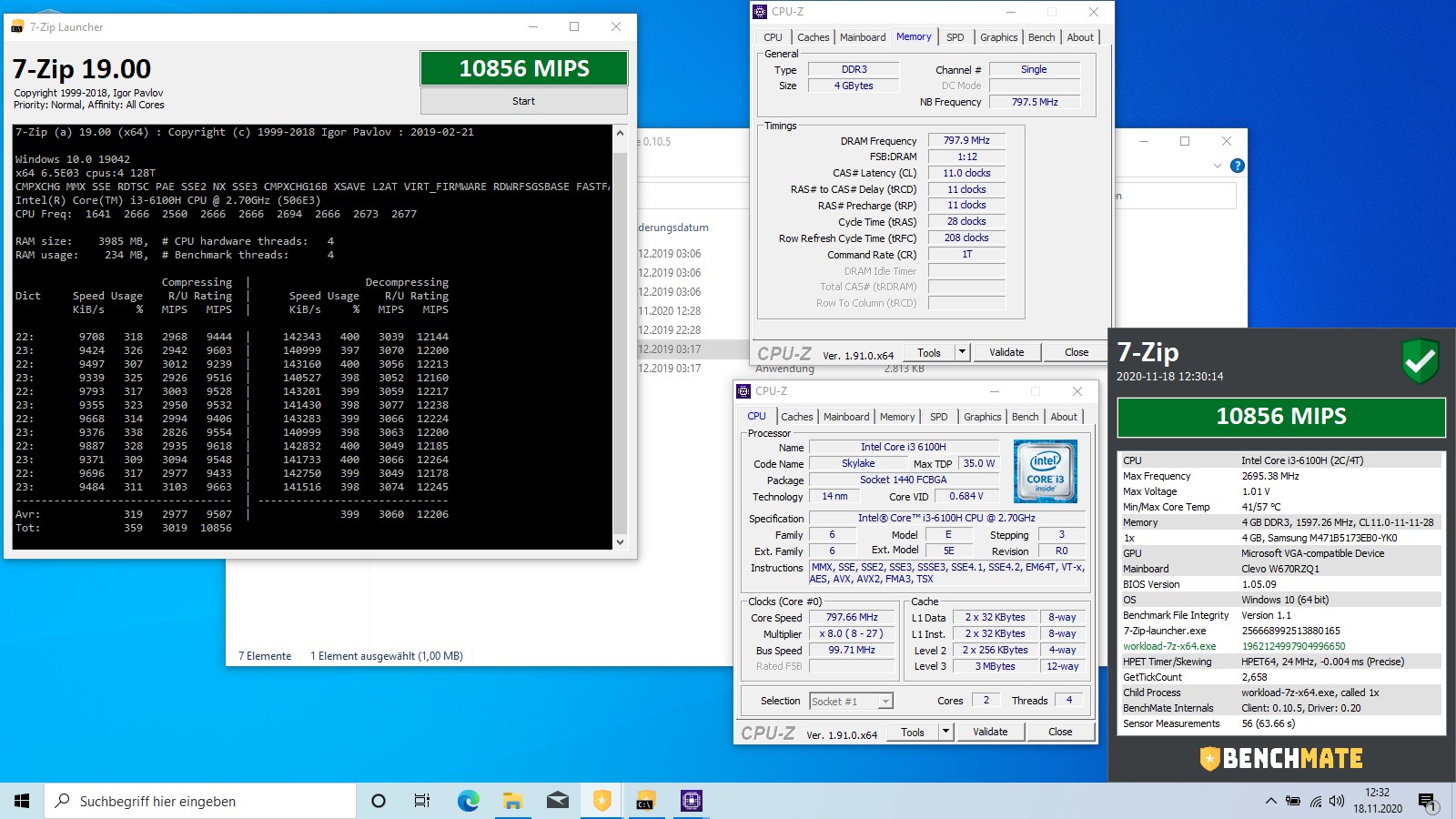Open Socket #1 selection dropdown
The width and height of the screenshot is (1456, 819).
coord(852,701)
